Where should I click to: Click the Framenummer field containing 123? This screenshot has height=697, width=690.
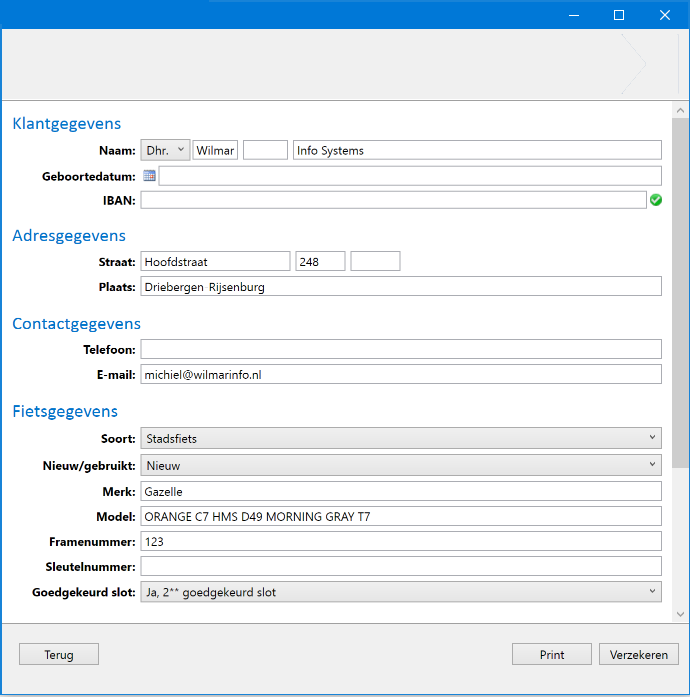tap(401, 541)
